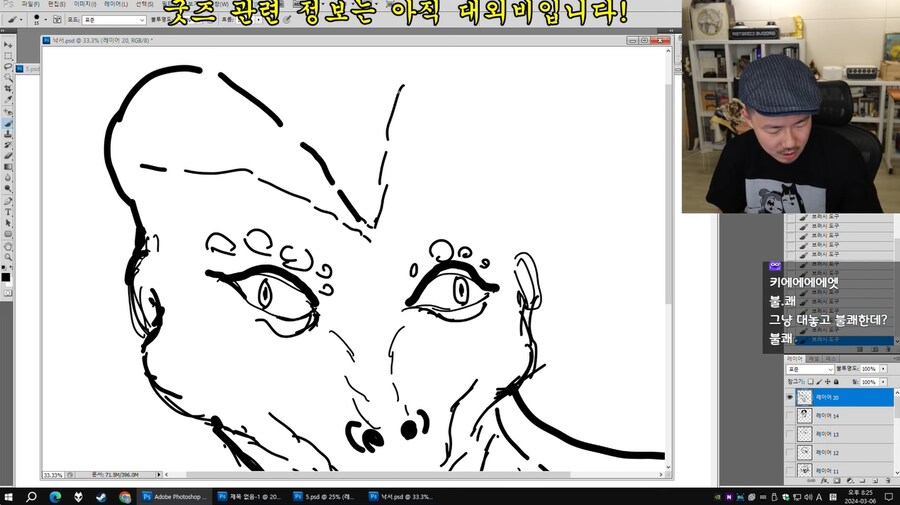Open the Edit menu

[57, 4]
